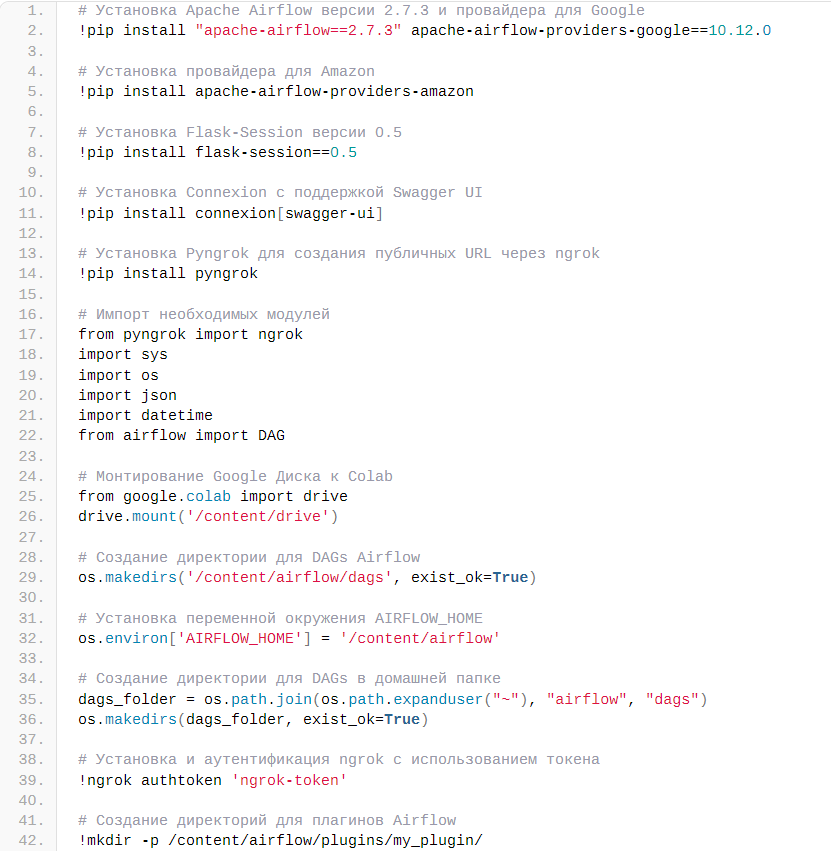Click the pip install pyngrok line
This screenshot has width=831, height=851.
(168, 274)
